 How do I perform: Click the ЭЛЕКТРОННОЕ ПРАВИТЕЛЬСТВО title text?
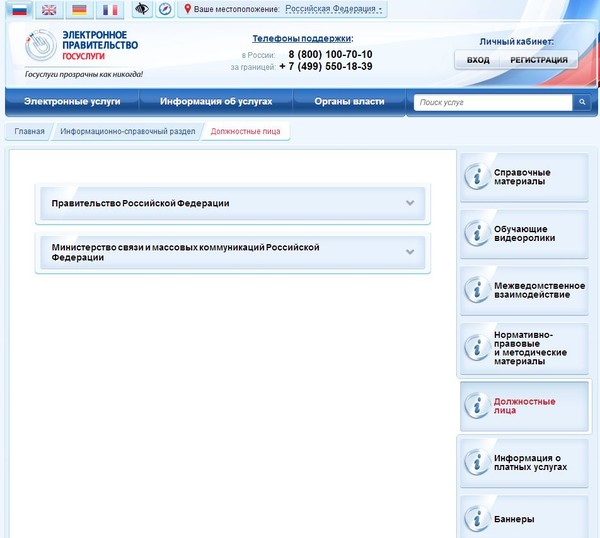tap(100, 40)
